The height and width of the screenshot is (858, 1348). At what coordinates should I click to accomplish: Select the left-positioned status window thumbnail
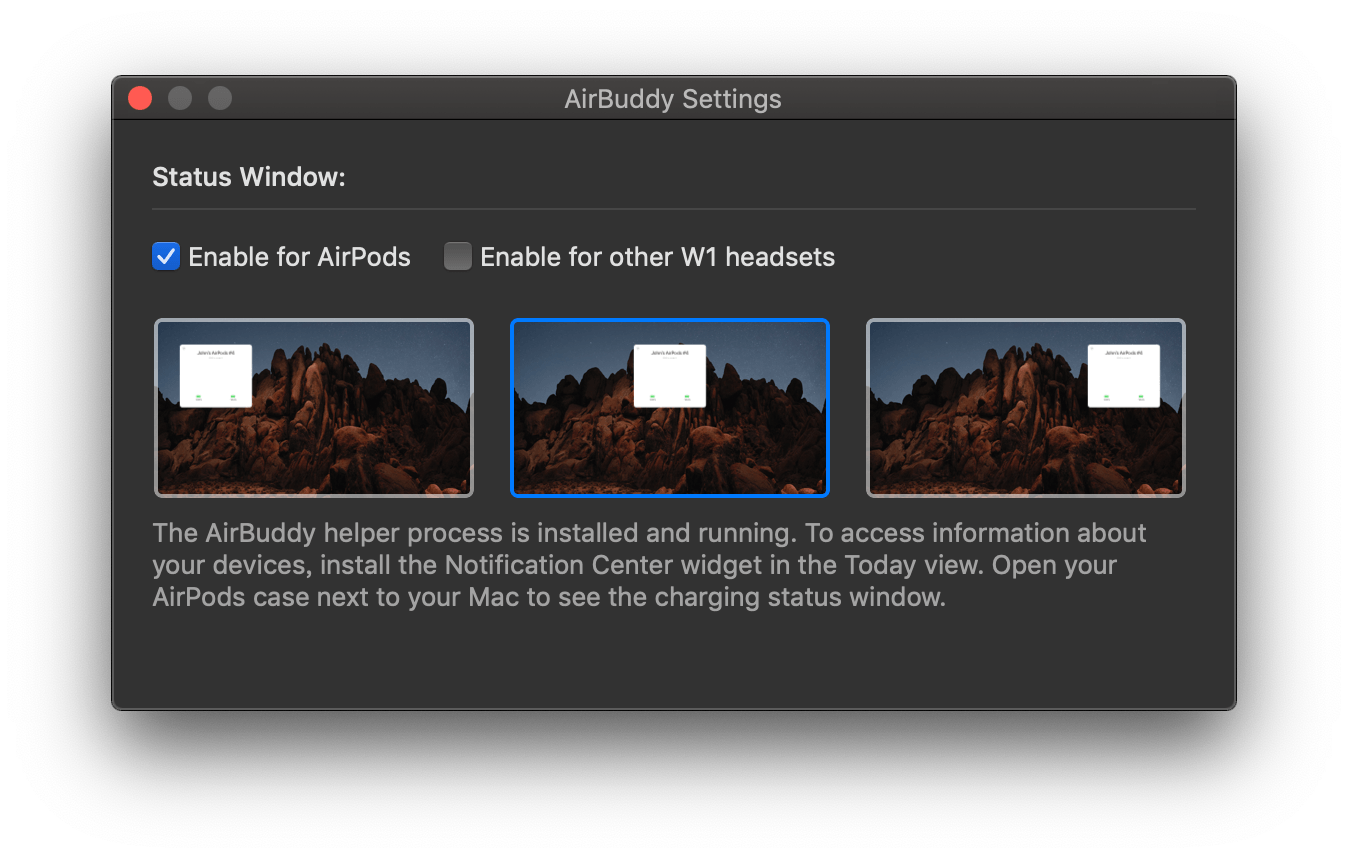coord(314,407)
